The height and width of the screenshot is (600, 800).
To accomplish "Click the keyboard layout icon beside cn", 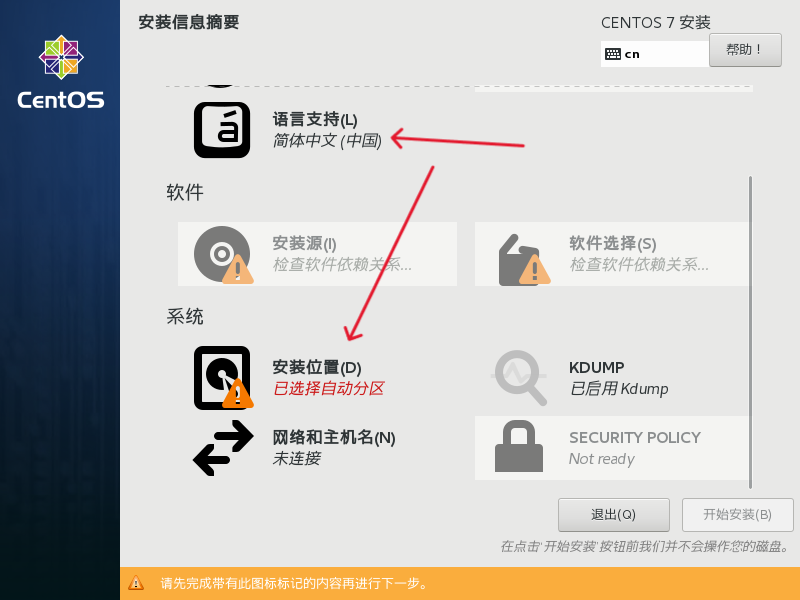I will pos(613,54).
